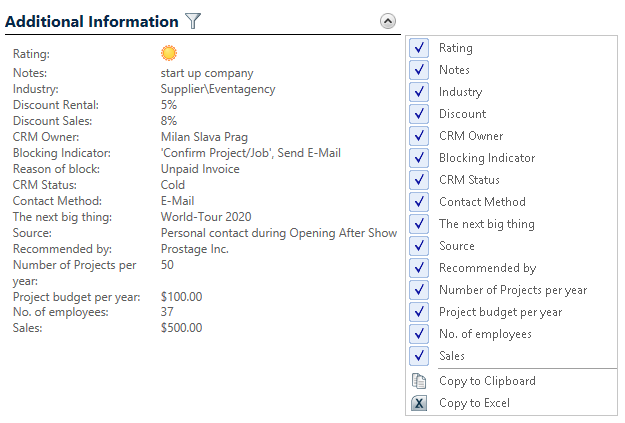Uncheck the Sales checkbox
Viewport: 625px width, 423px height.
pos(420,356)
